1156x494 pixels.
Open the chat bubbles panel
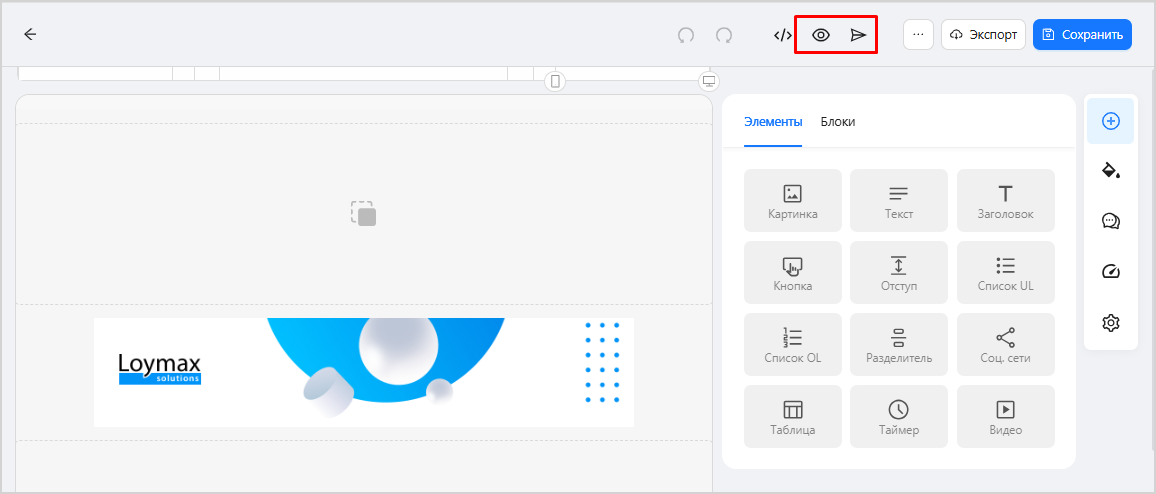[x=1110, y=221]
